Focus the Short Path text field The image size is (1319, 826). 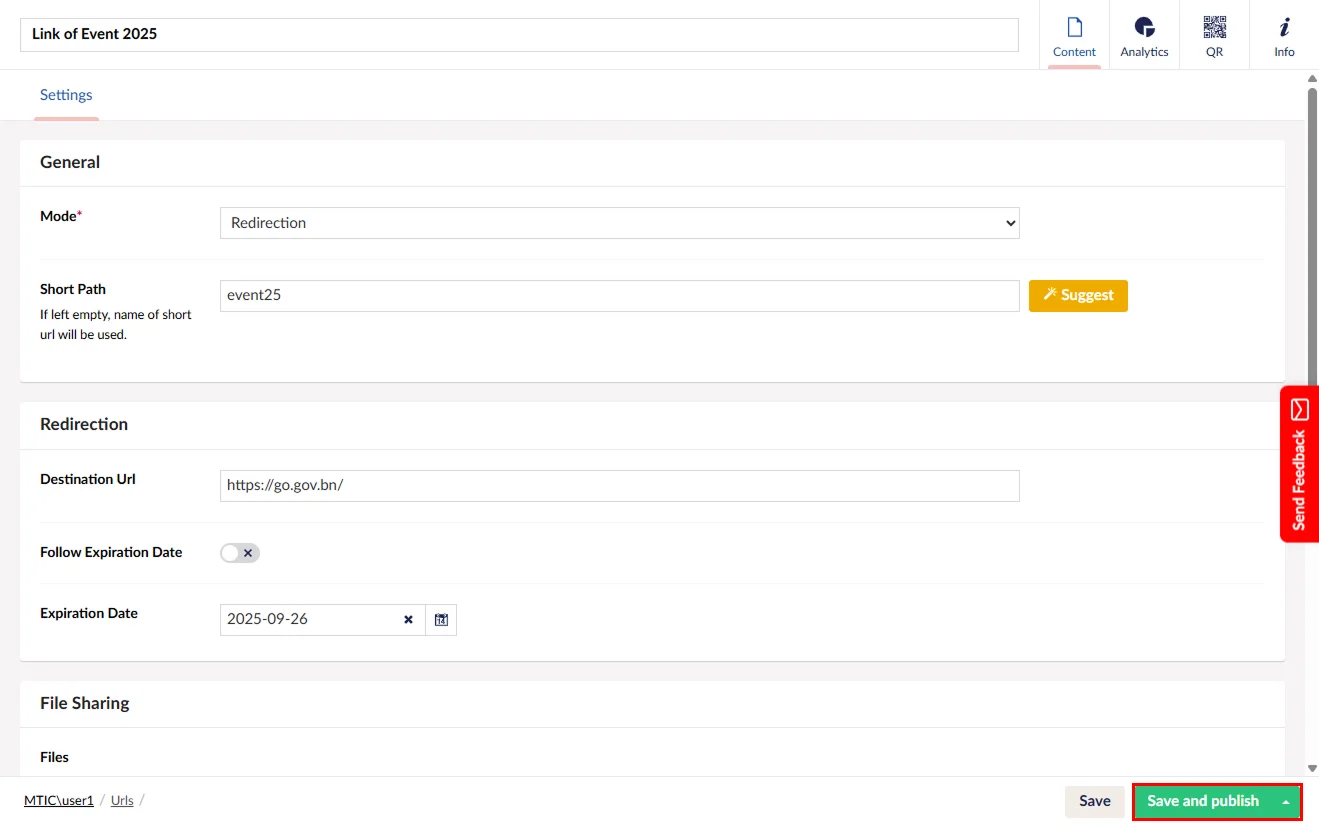pyautogui.click(x=619, y=296)
